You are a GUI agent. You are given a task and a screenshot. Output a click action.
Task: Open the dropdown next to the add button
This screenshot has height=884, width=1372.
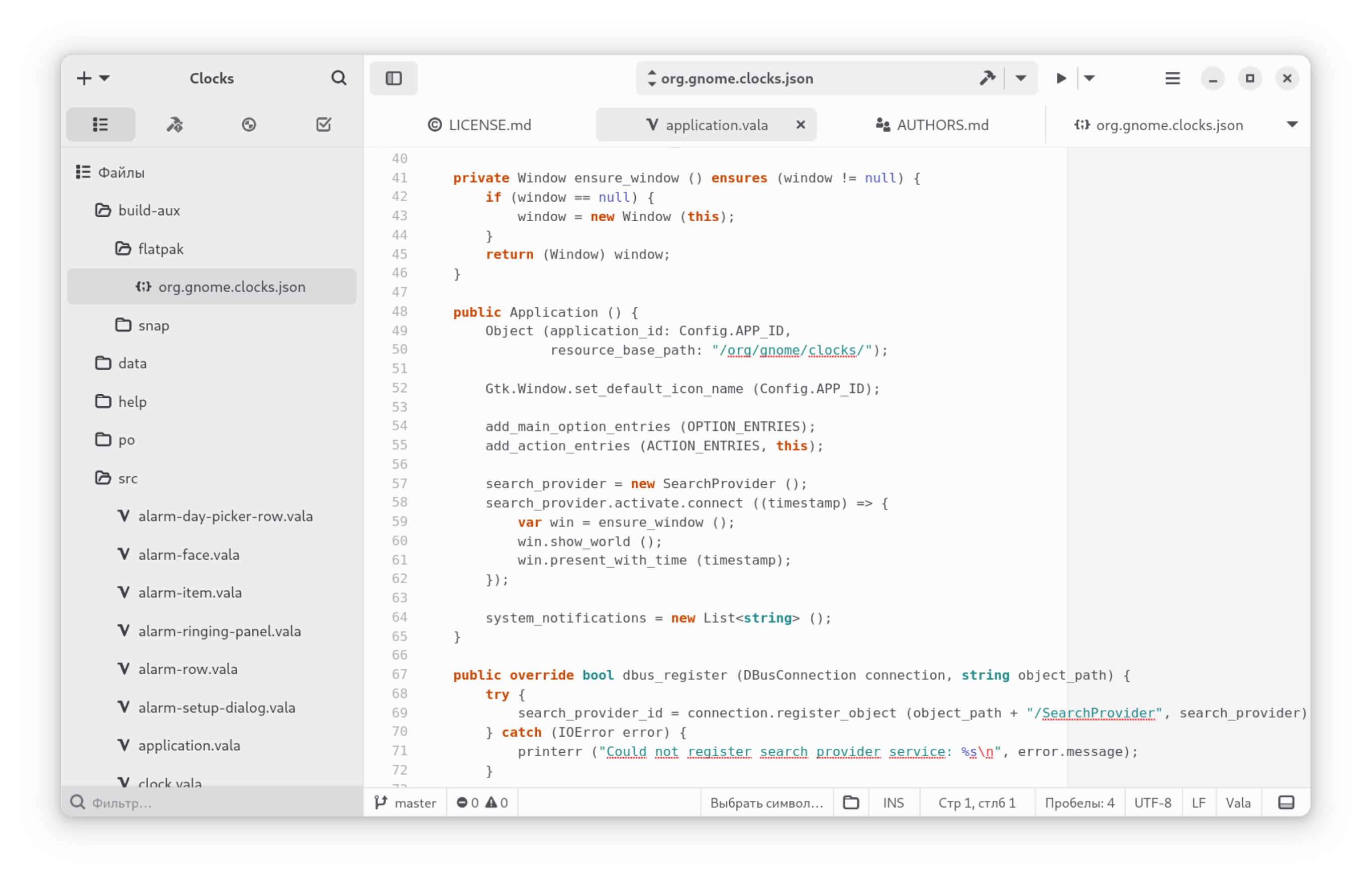[105, 78]
